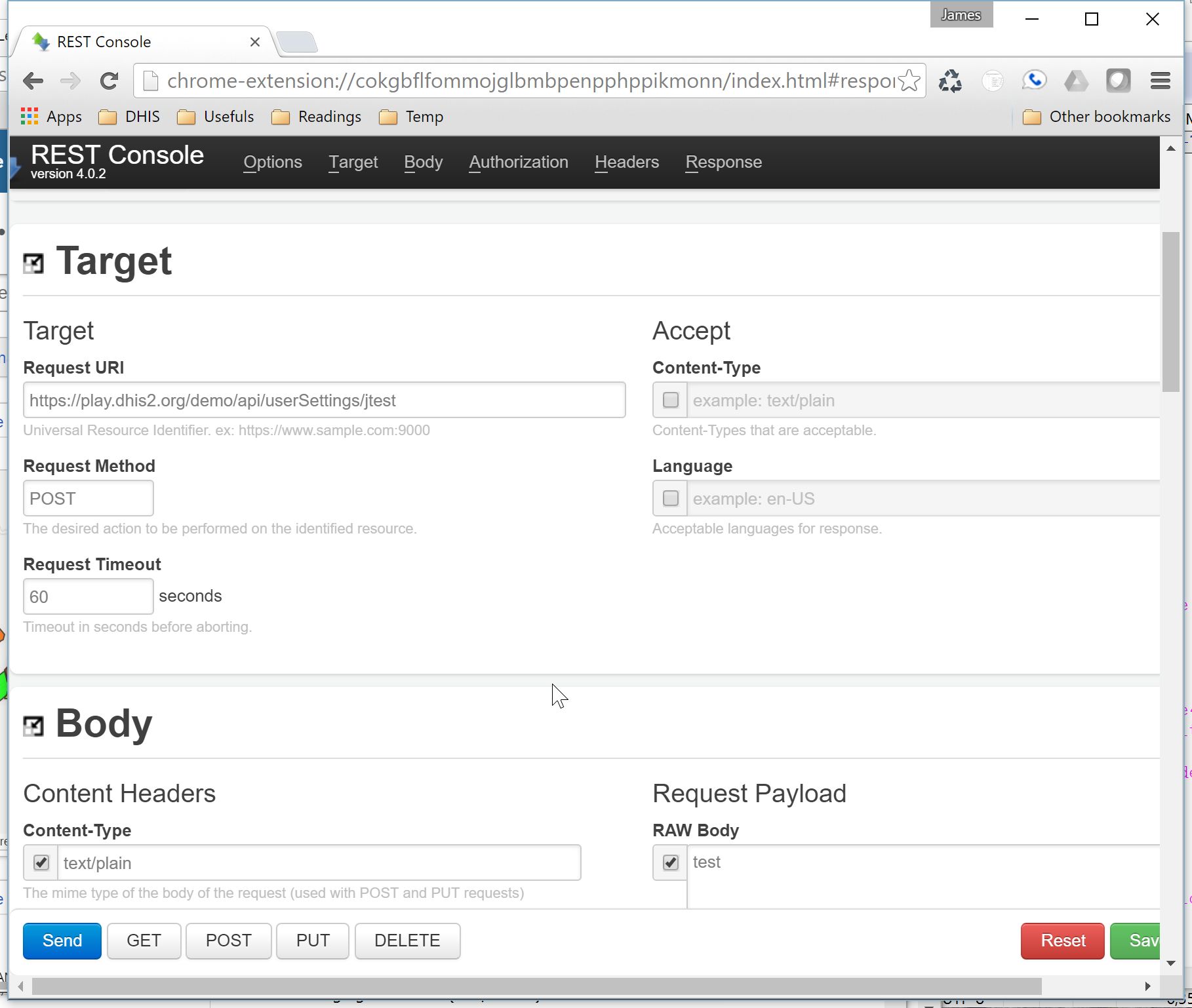Click the horizontal scrollbar left arrow
This screenshot has width=1192, height=1008.
21,986
